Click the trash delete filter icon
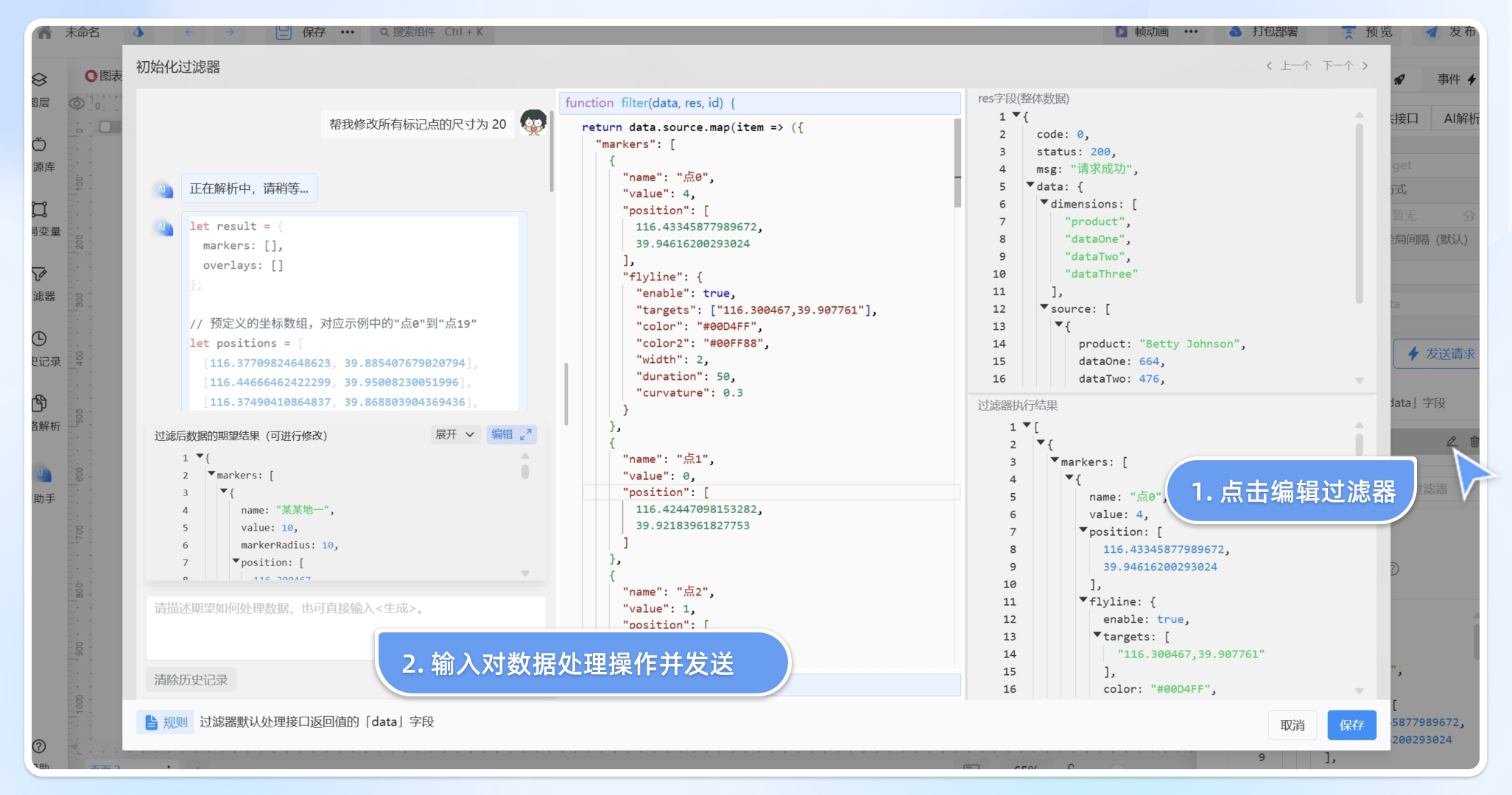The width and height of the screenshot is (1512, 795). click(x=1474, y=442)
